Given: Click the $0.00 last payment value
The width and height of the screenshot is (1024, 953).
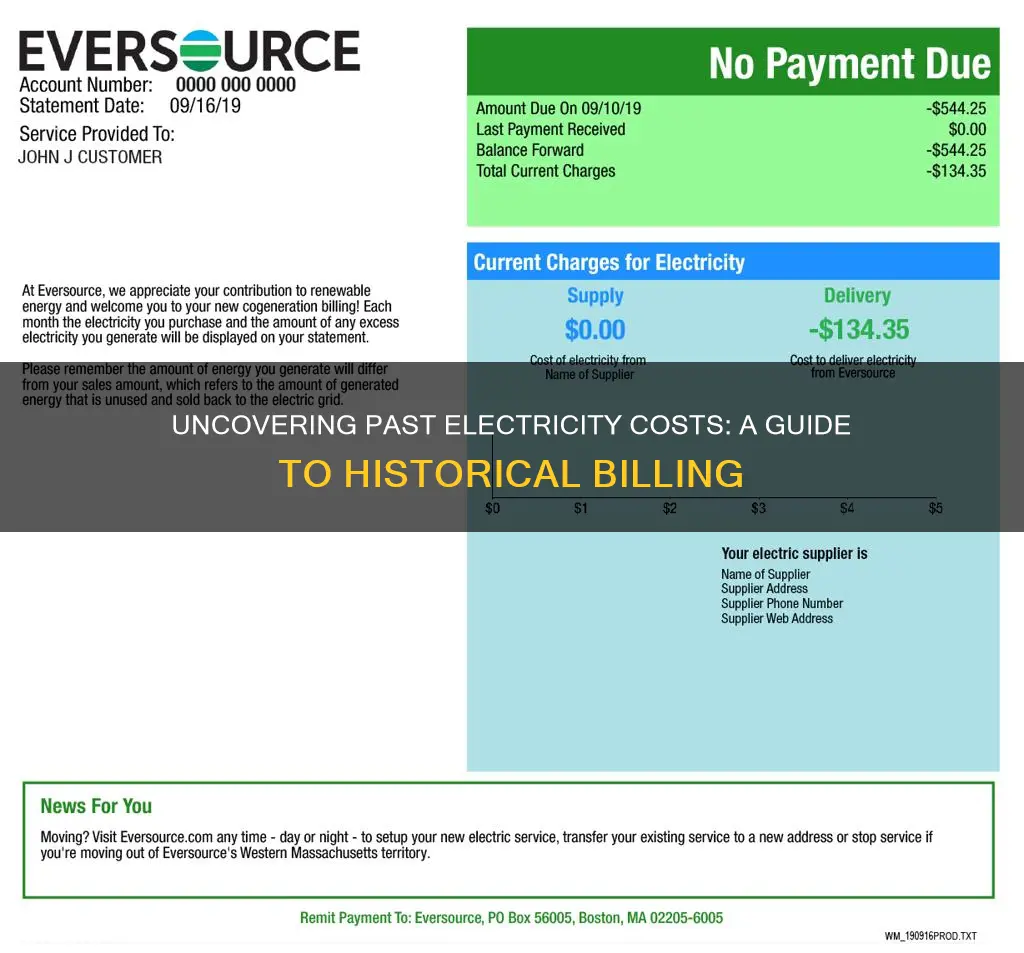Looking at the screenshot, I should tap(967, 129).
